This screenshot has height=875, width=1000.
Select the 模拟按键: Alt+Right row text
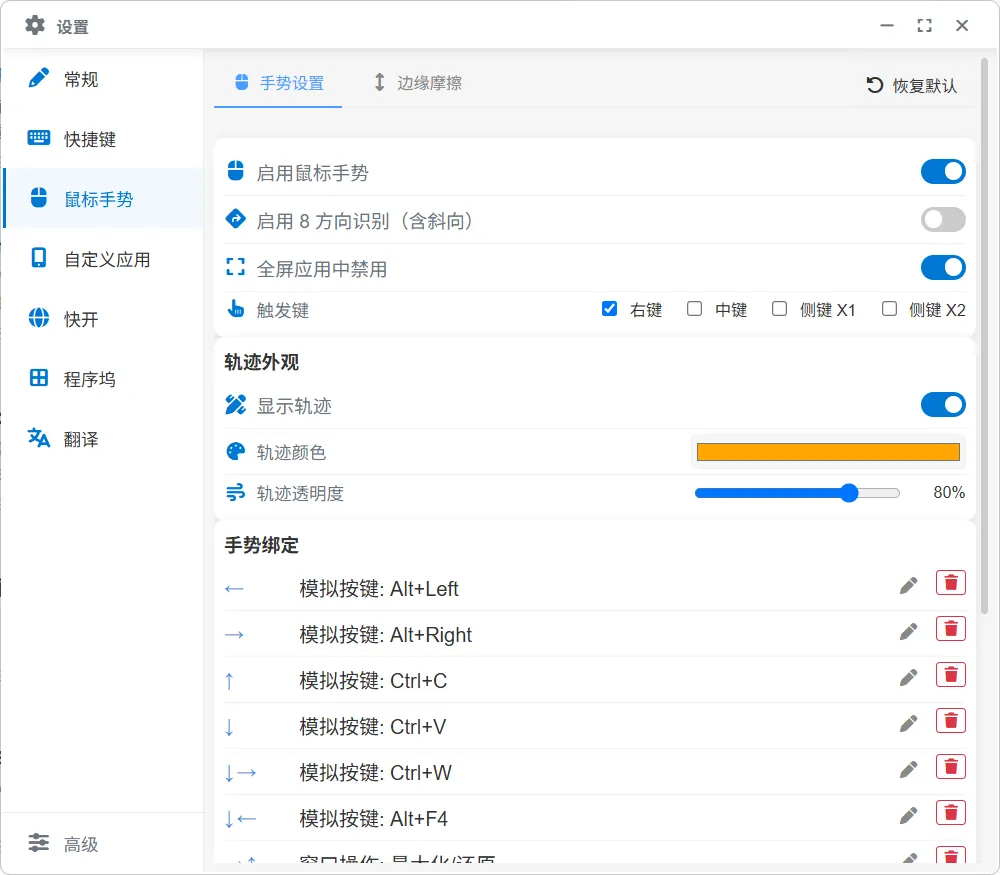pyautogui.click(x=386, y=635)
